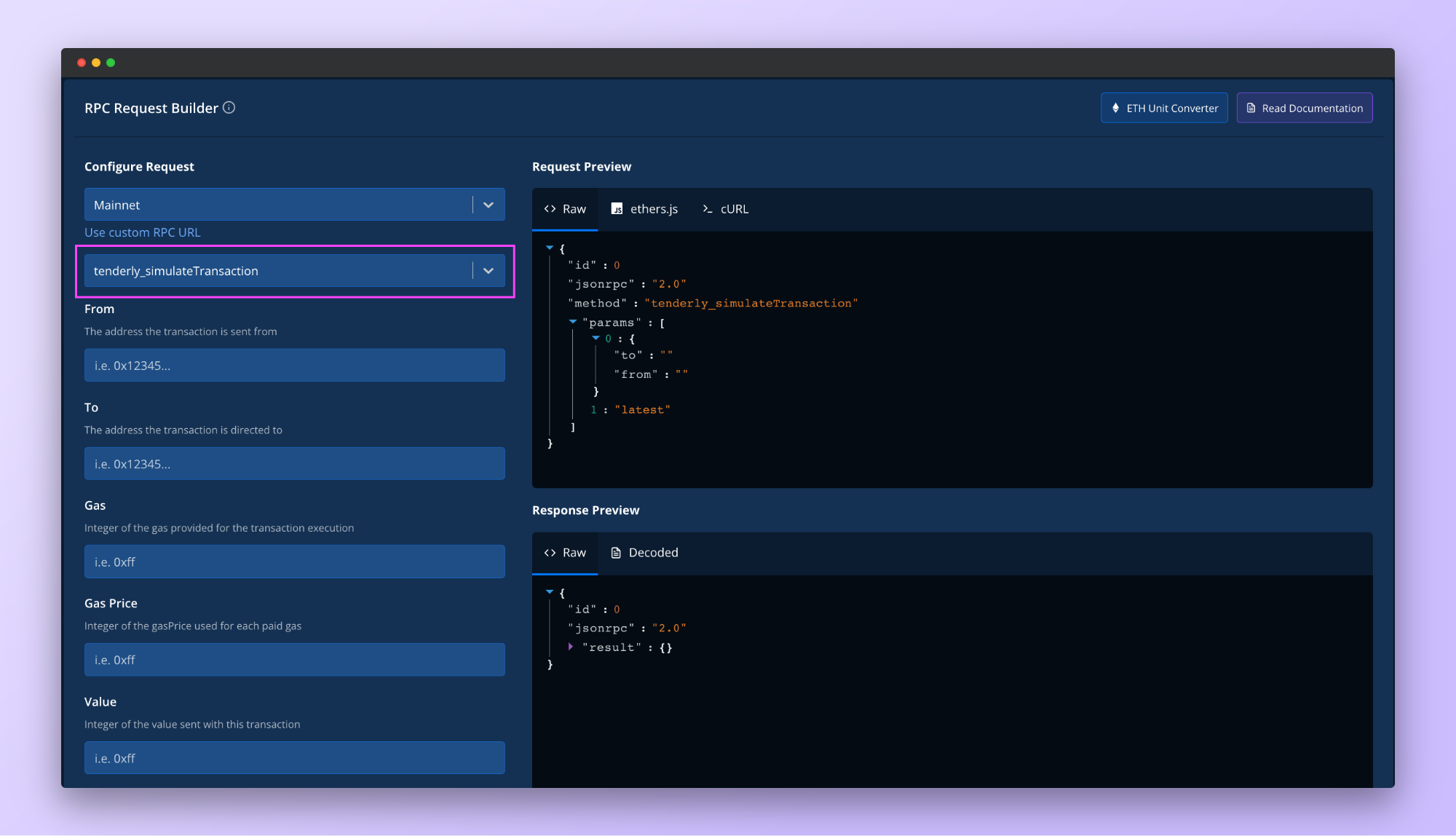The height and width of the screenshot is (836, 1456).
Task: Click the Use custom RPC URL link
Action: pos(142,232)
